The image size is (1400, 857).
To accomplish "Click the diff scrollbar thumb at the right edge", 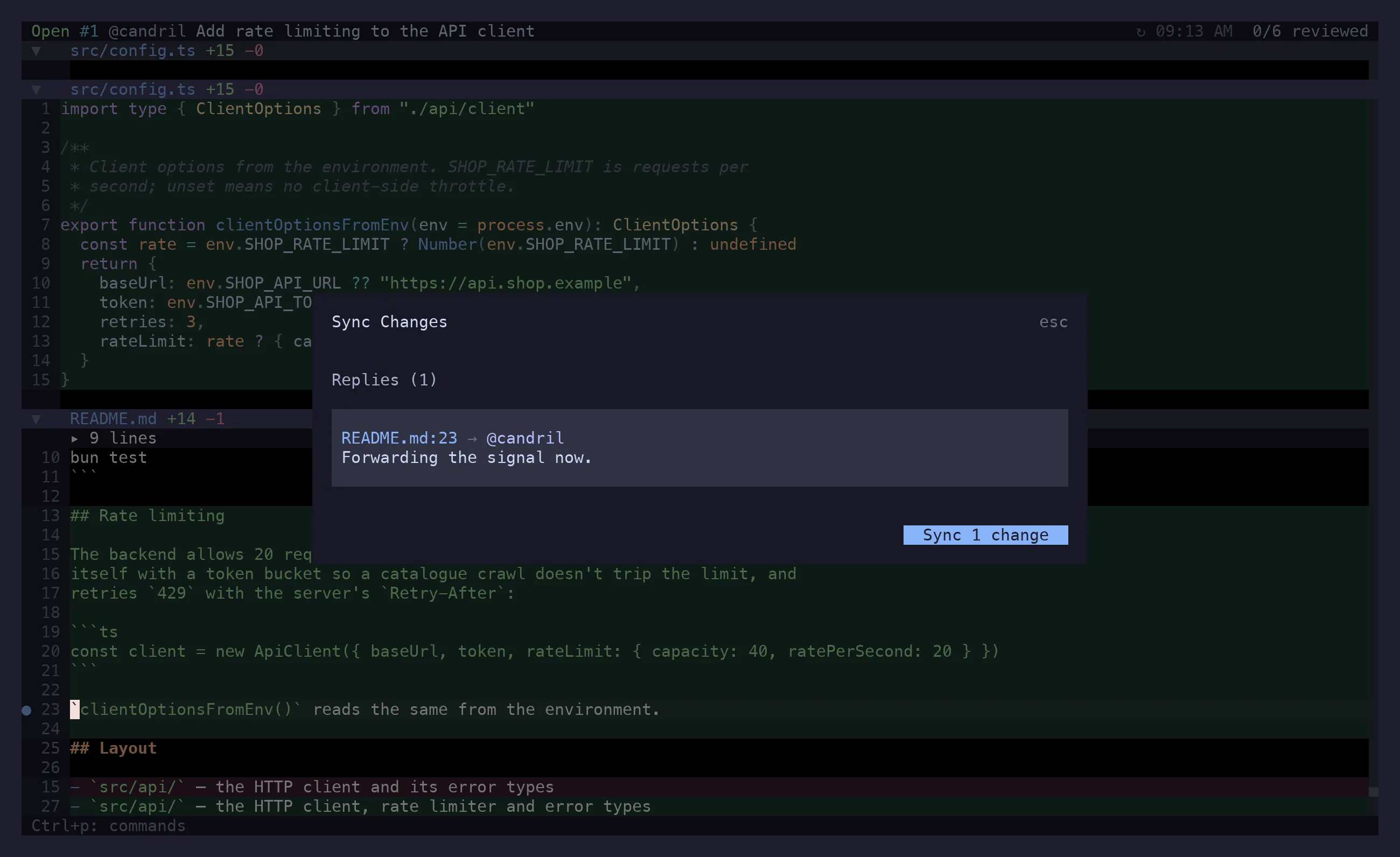I will pos(1373,792).
